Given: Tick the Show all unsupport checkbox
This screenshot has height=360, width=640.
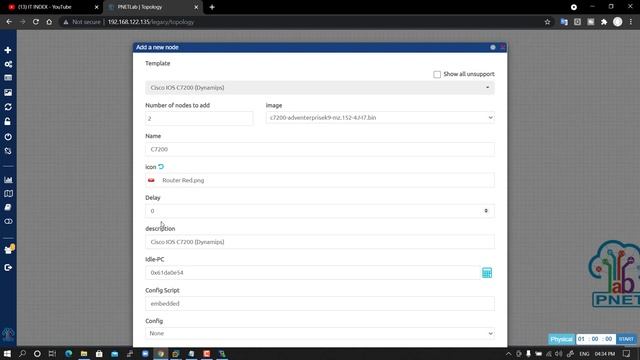Looking at the screenshot, I should point(437,74).
